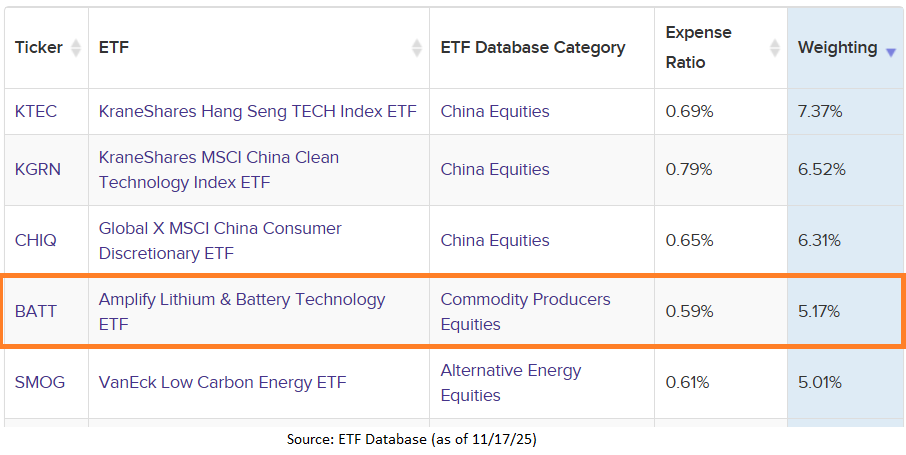The image size is (906, 455).
Task: Open the VanEck Low Carbon Energy ETF link
Action: (x=222, y=382)
